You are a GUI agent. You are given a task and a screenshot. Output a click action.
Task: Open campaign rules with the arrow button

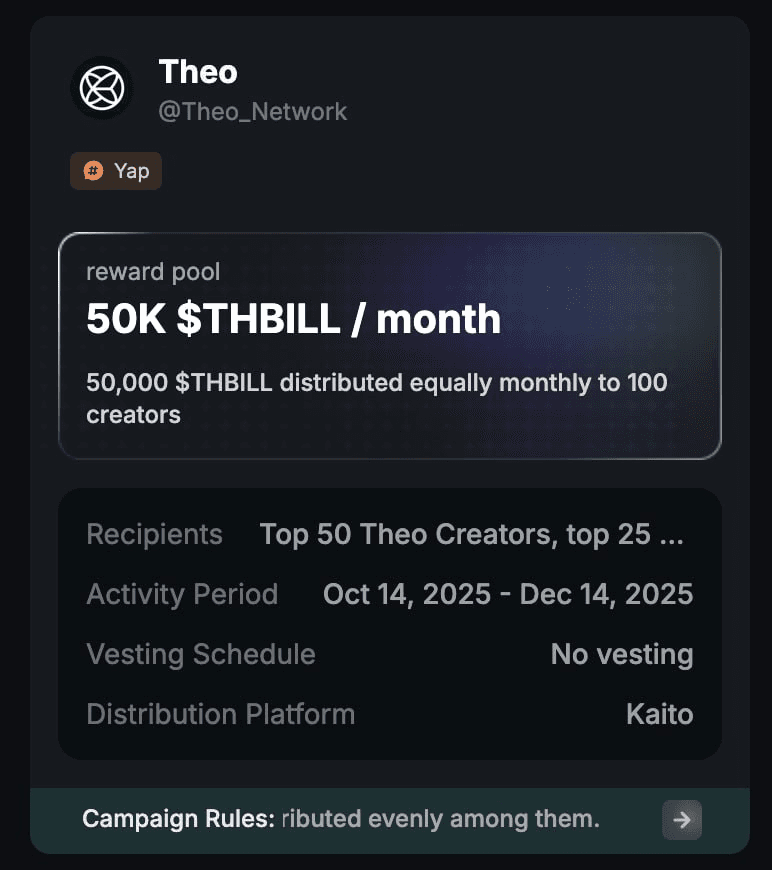(x=682, y=820)
